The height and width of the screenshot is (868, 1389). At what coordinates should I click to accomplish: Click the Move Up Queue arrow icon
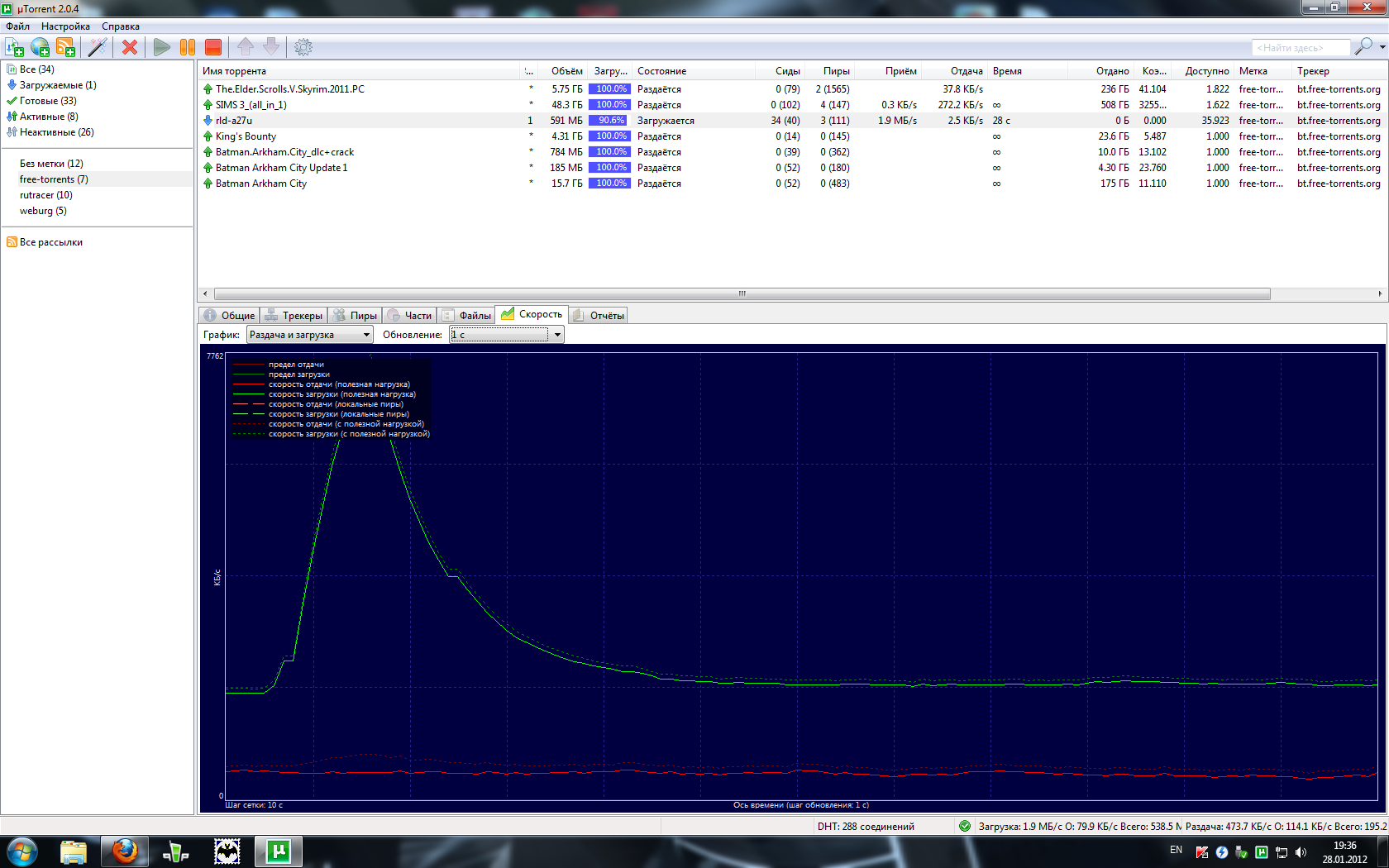tap(246, 47)
